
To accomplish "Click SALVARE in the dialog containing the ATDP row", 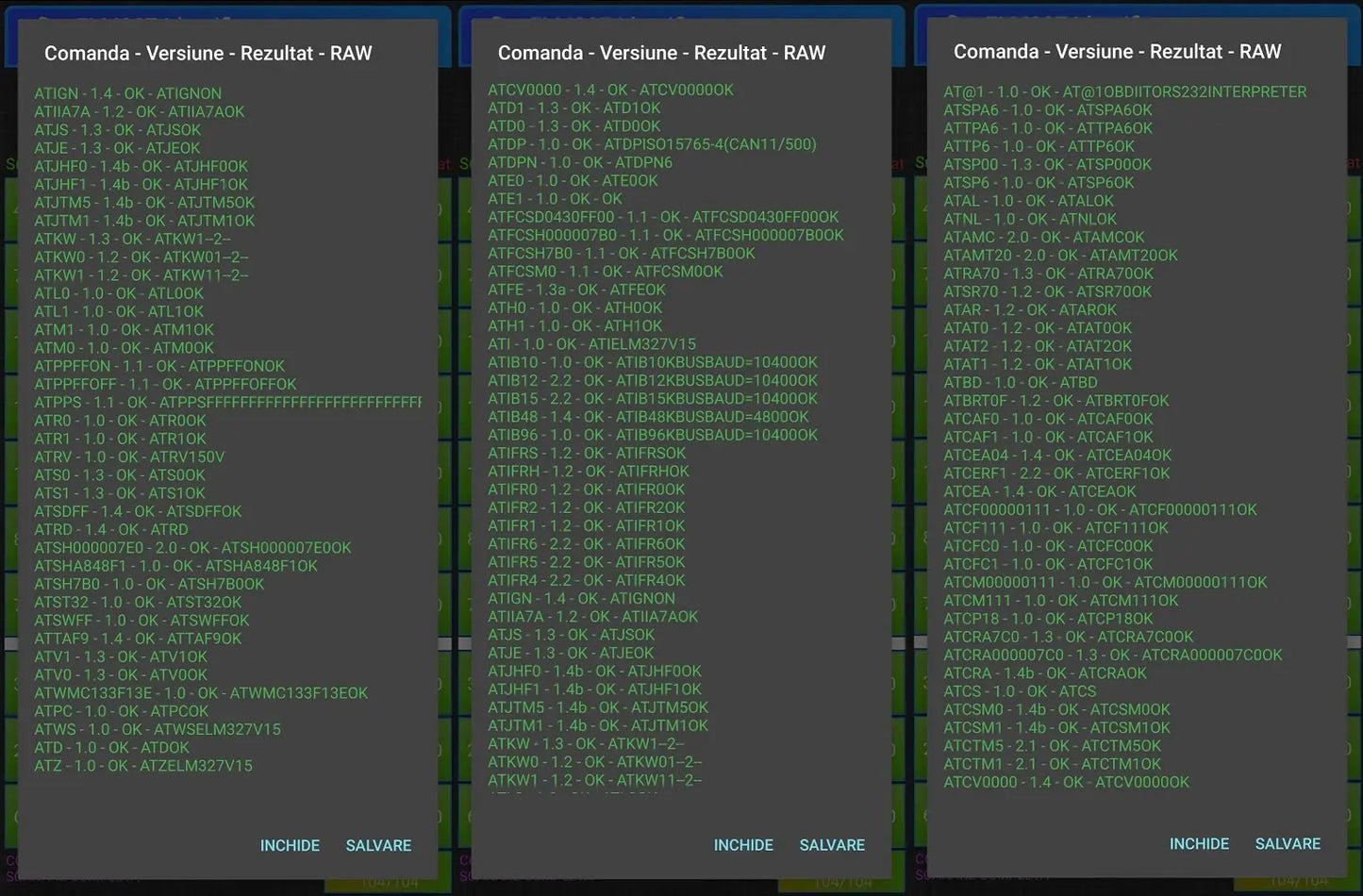I will [x=832, y=845].
